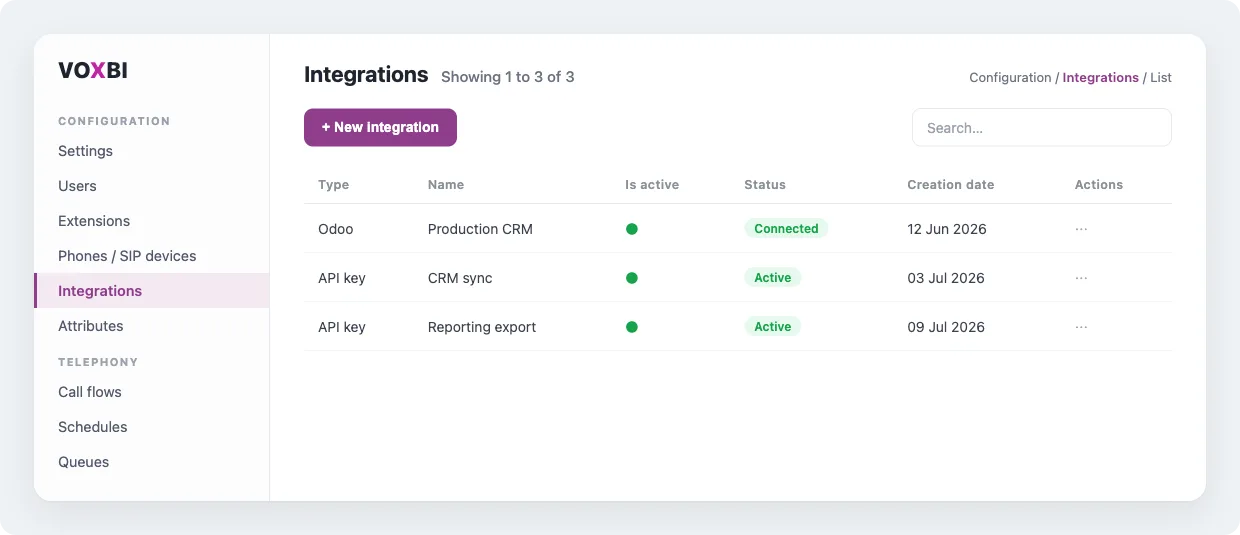
Task: Click API key in Reporting export row
Action: tap(342, 327)
